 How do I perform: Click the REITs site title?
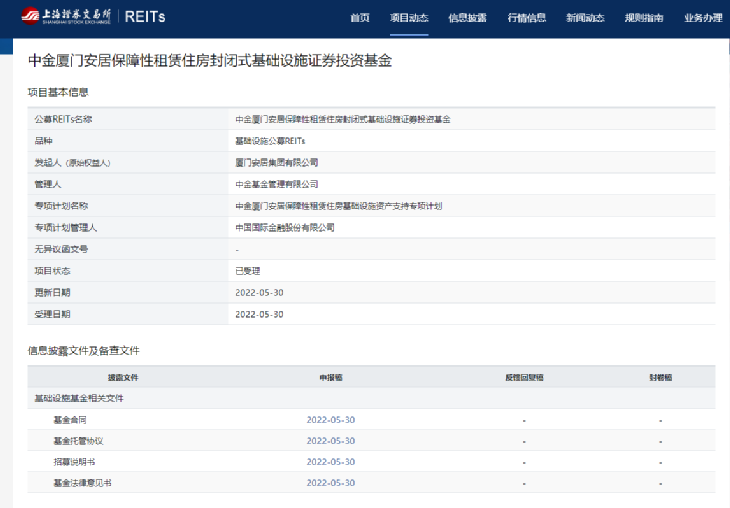[x=145, y=17]
